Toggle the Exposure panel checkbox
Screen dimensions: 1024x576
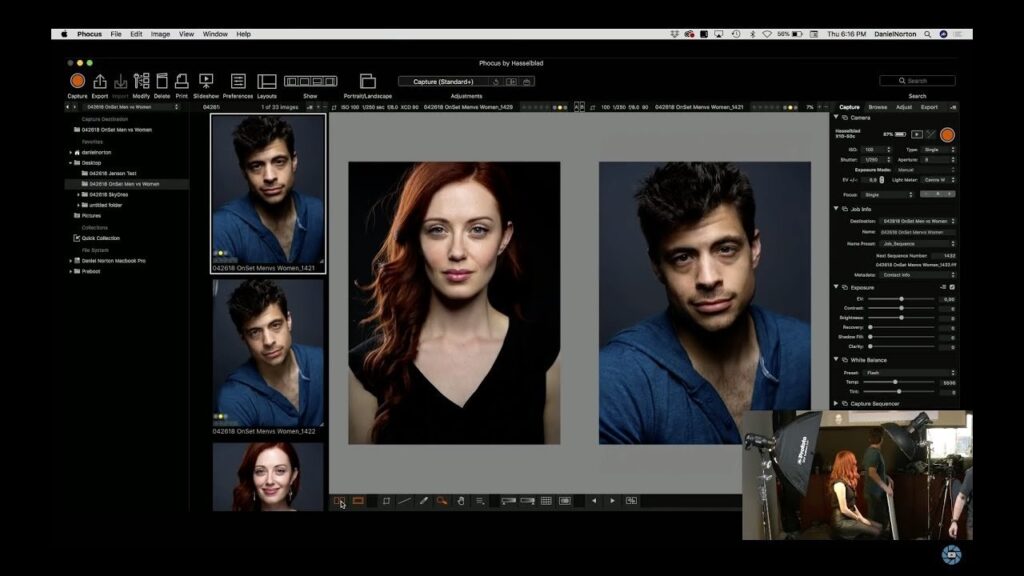[952, 287]
